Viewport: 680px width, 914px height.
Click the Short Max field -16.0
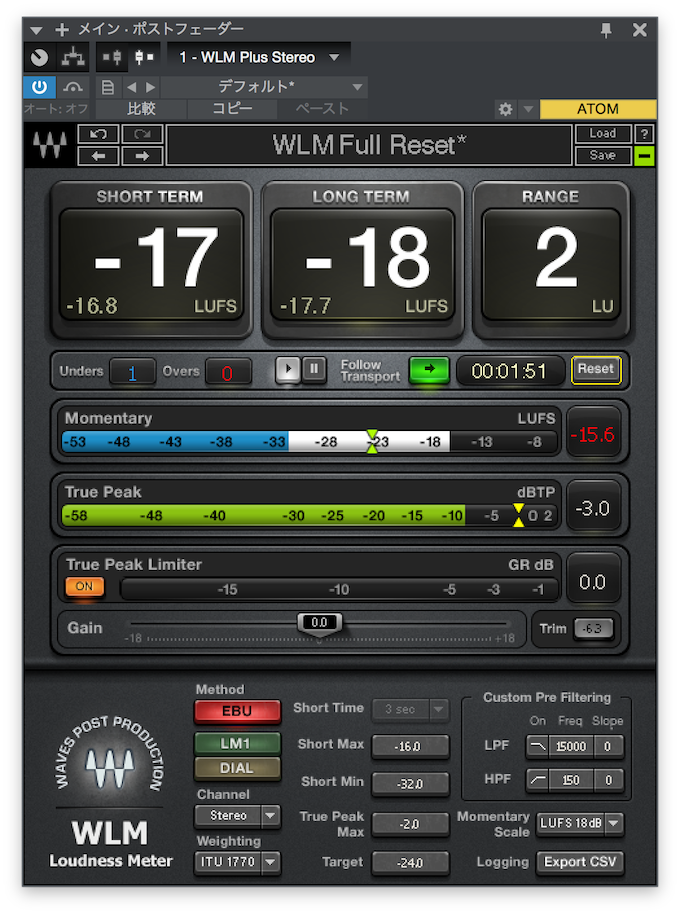(x=410, y=746)
